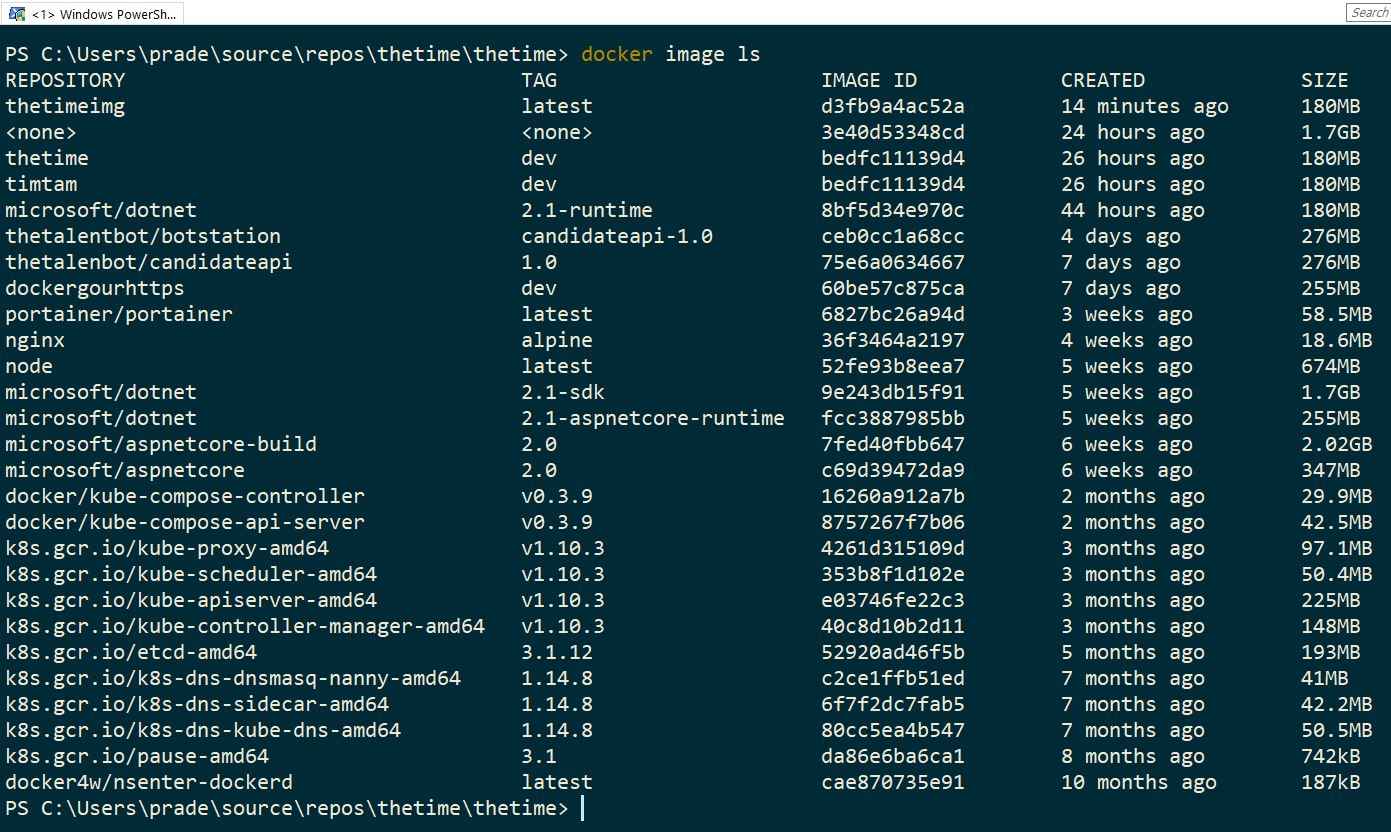The width and height of the screenshot is (1391, 832).
Task: Click the 58.5MB size value
Action: (x=1337, y=314)
